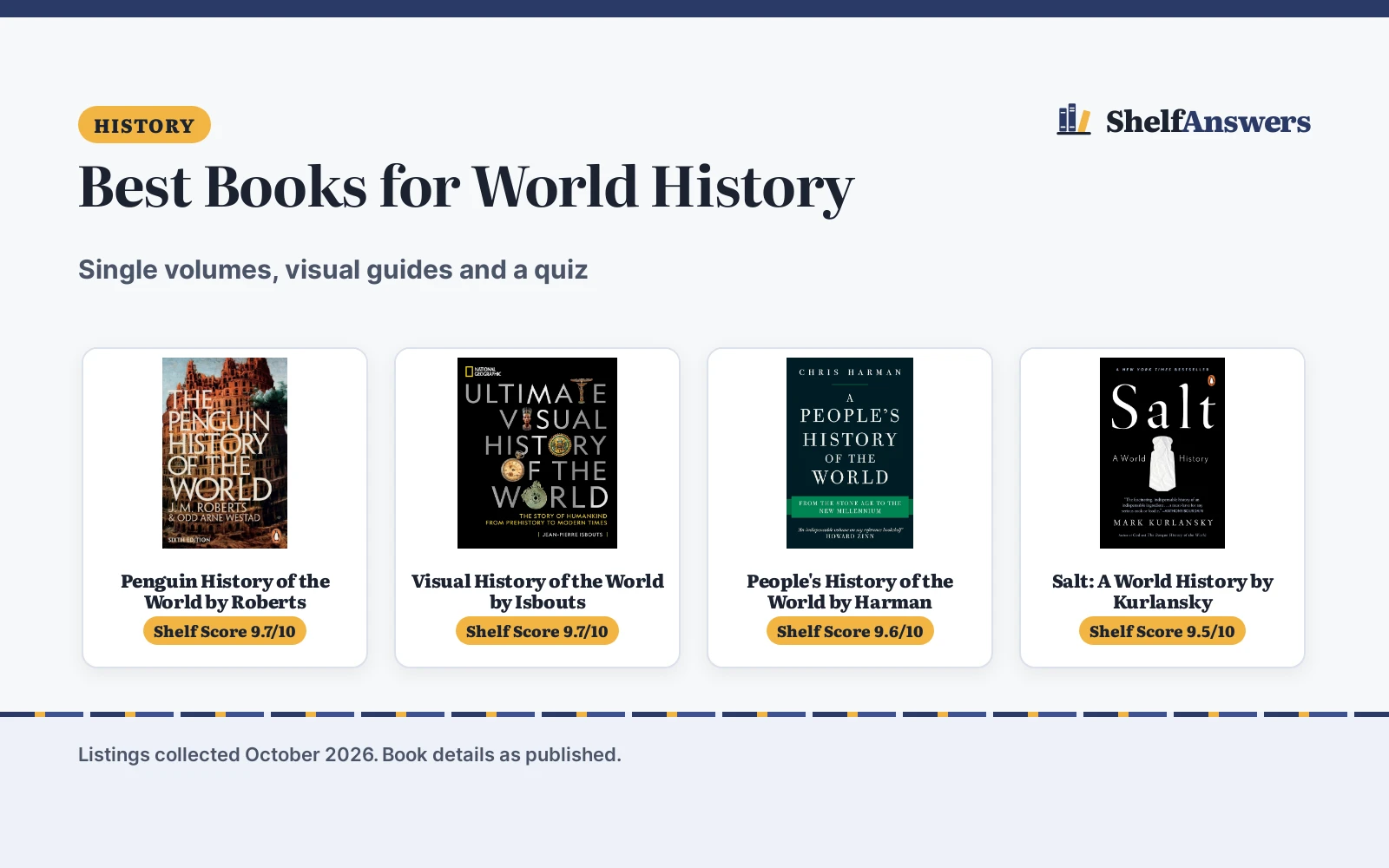The width and height of the screenshot is (1389, 868).
Task: Click the heading Best Books for World History
Action: tap(466, 187)
